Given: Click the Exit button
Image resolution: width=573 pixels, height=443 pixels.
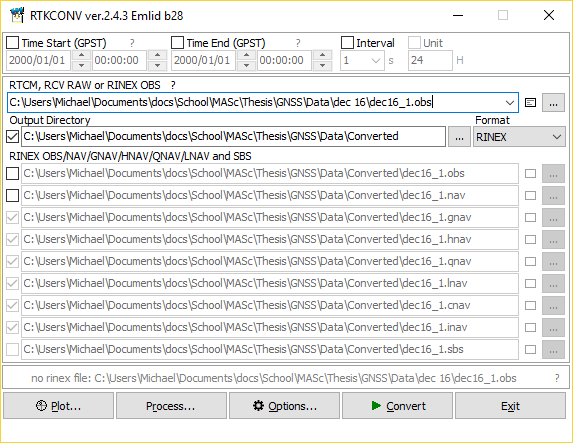Looking at the screenshot, I should click(x=510, y=406).
